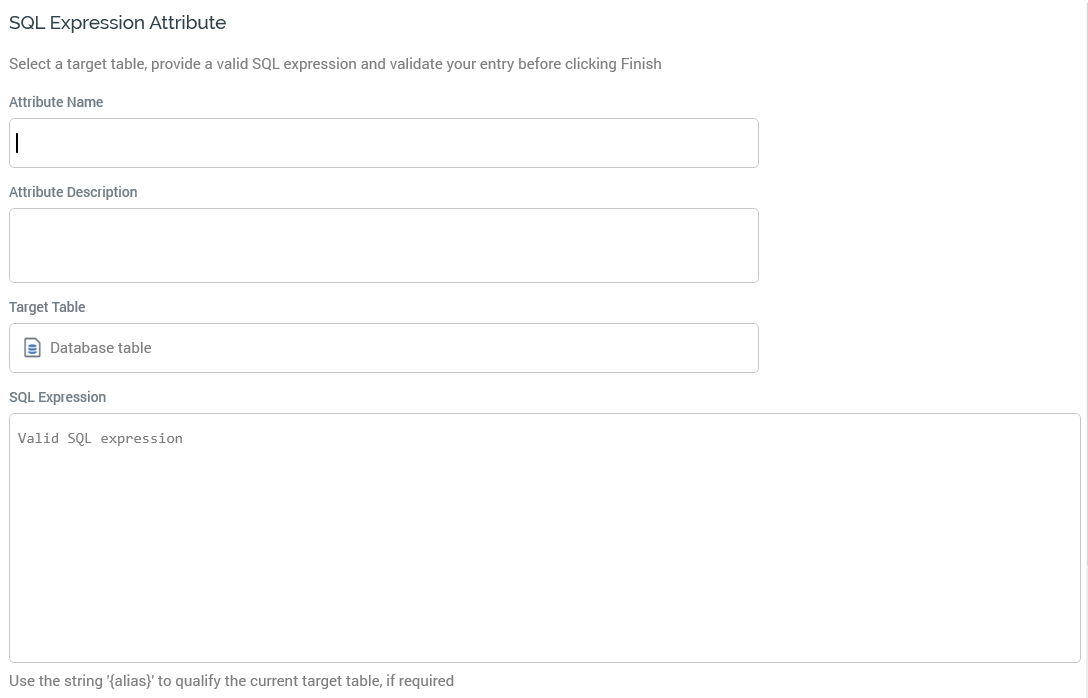This screenshot has width=1088, height=698.
Task: Click the "Database table" placeholder text
Action: pos(101,348)
